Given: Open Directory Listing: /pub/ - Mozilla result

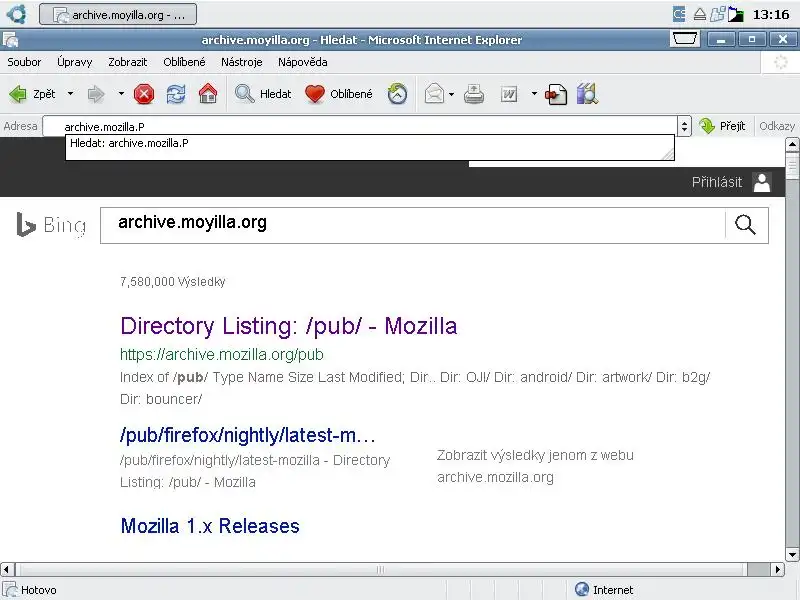Looking at the screenshot, I should (289, 326).
